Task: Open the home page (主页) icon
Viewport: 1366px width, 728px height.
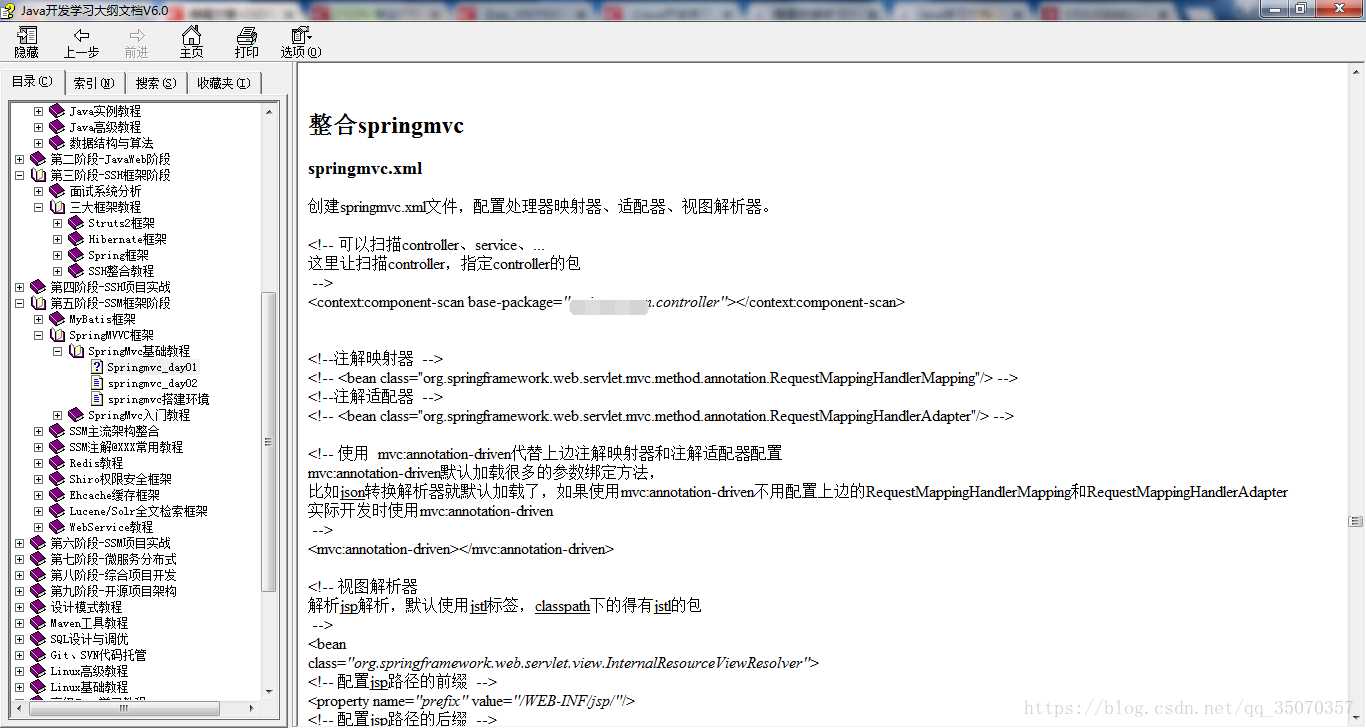Action: pos(191,36)
